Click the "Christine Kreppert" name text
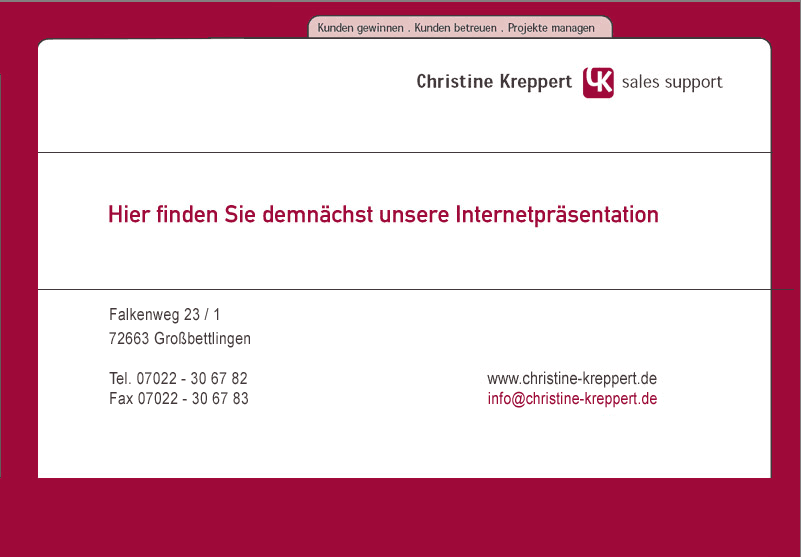The height and width of the screenshot is (557, 801). pyautogui.click(x=494, y=82)
